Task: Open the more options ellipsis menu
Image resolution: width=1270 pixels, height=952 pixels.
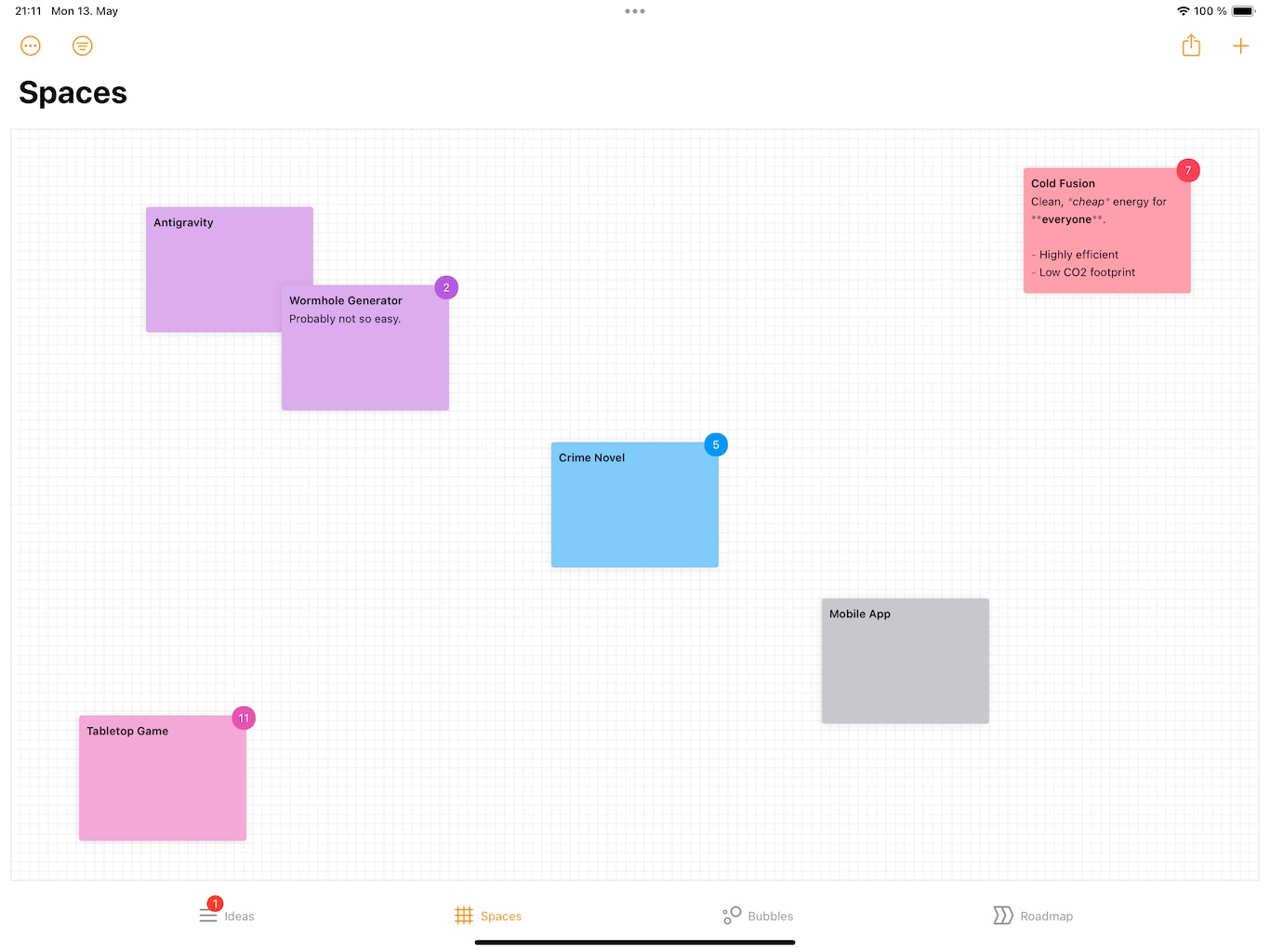Action: point(31,46)
